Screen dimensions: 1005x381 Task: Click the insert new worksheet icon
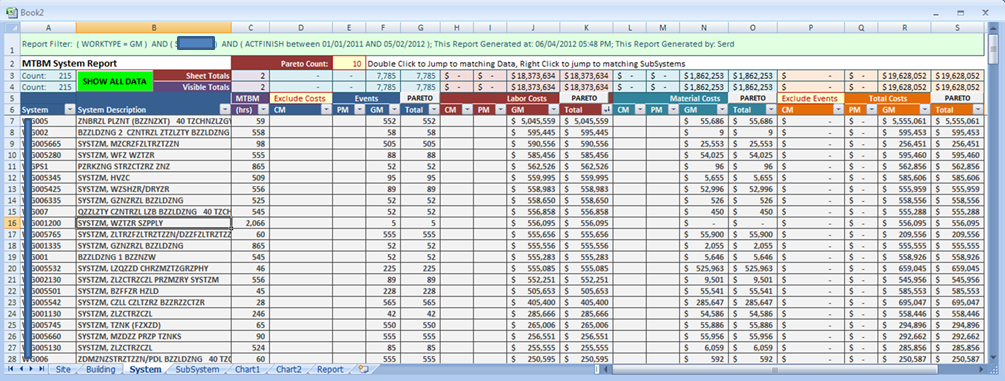(363, 369)
